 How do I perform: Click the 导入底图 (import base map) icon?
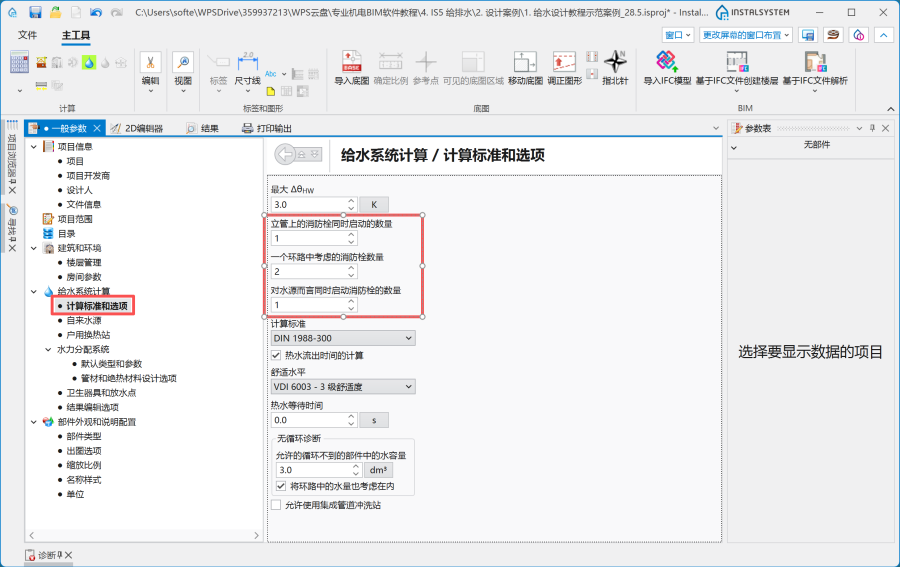point(352,62)
